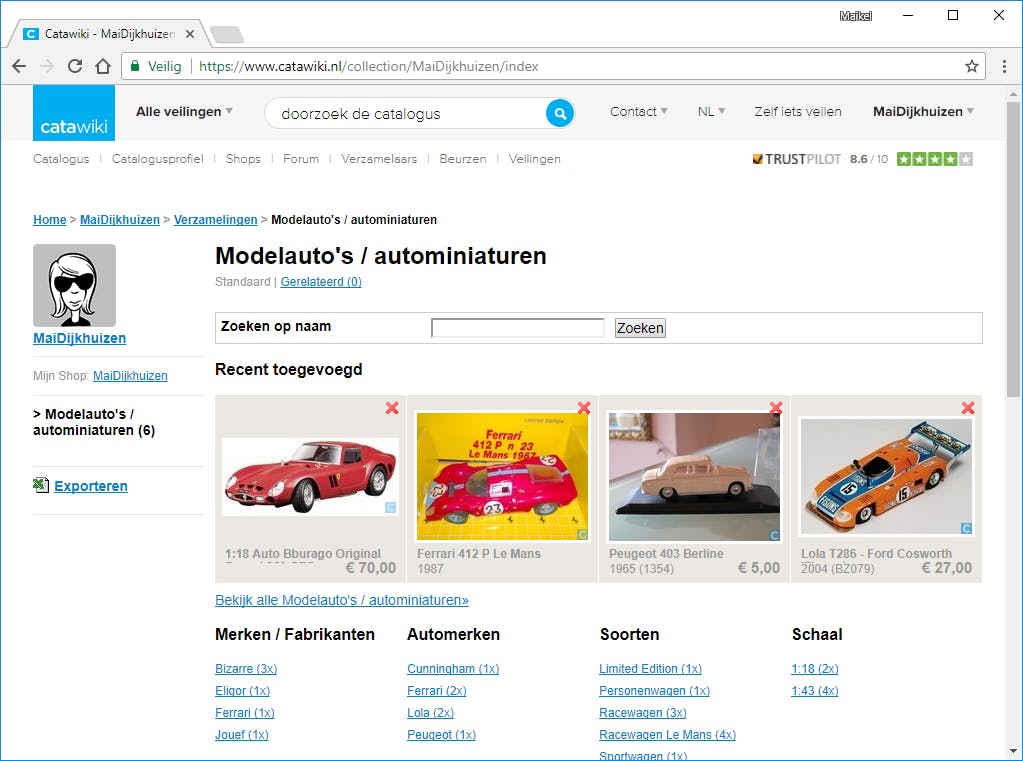Click the bookmark star in the address bar
Image resolution: width=1023 pixels, height=761 pixels.
(x=971, y=66)
